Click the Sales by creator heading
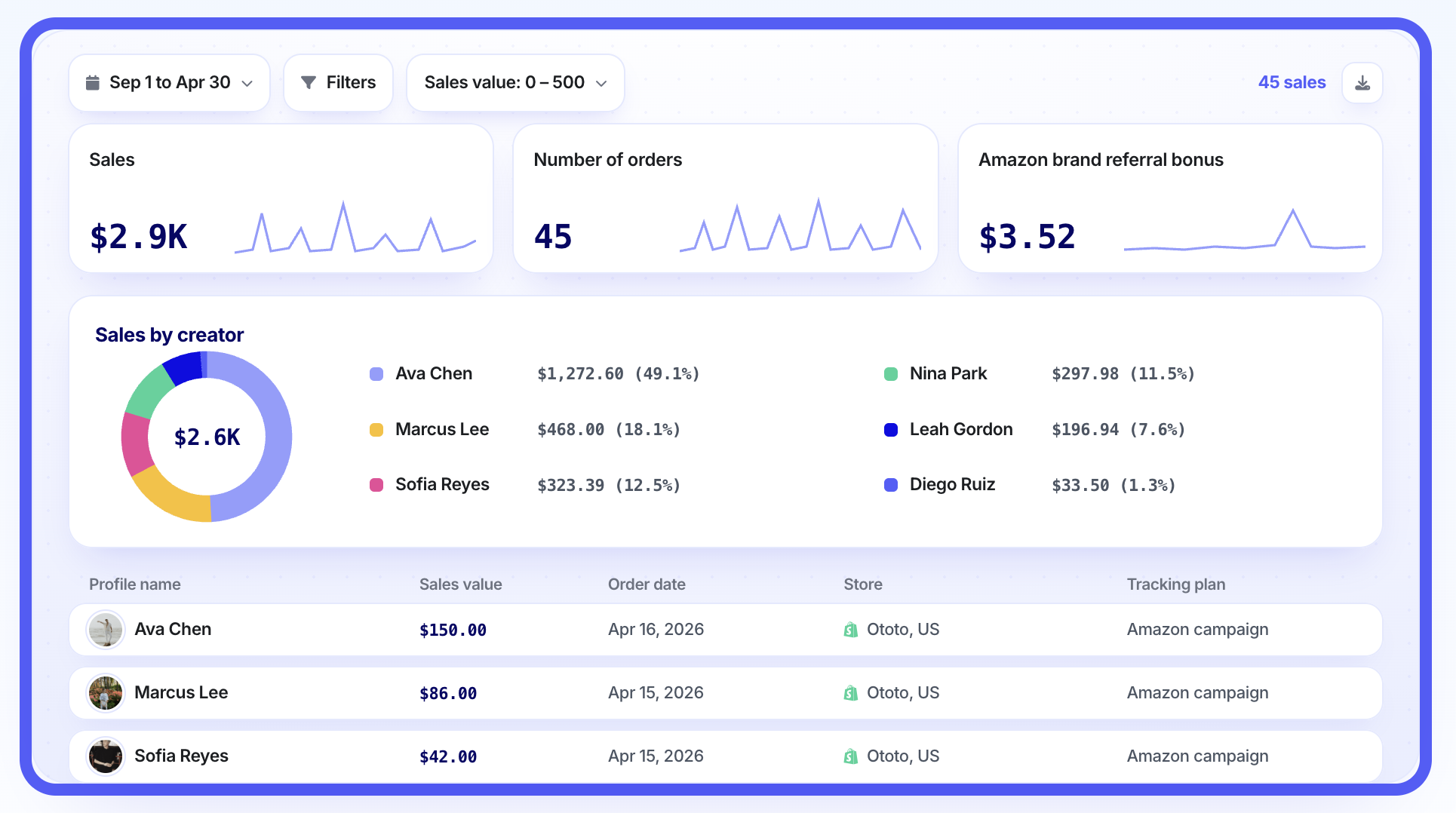Image resolution: width=1456 pixels, height=813 pixels. 170,335
